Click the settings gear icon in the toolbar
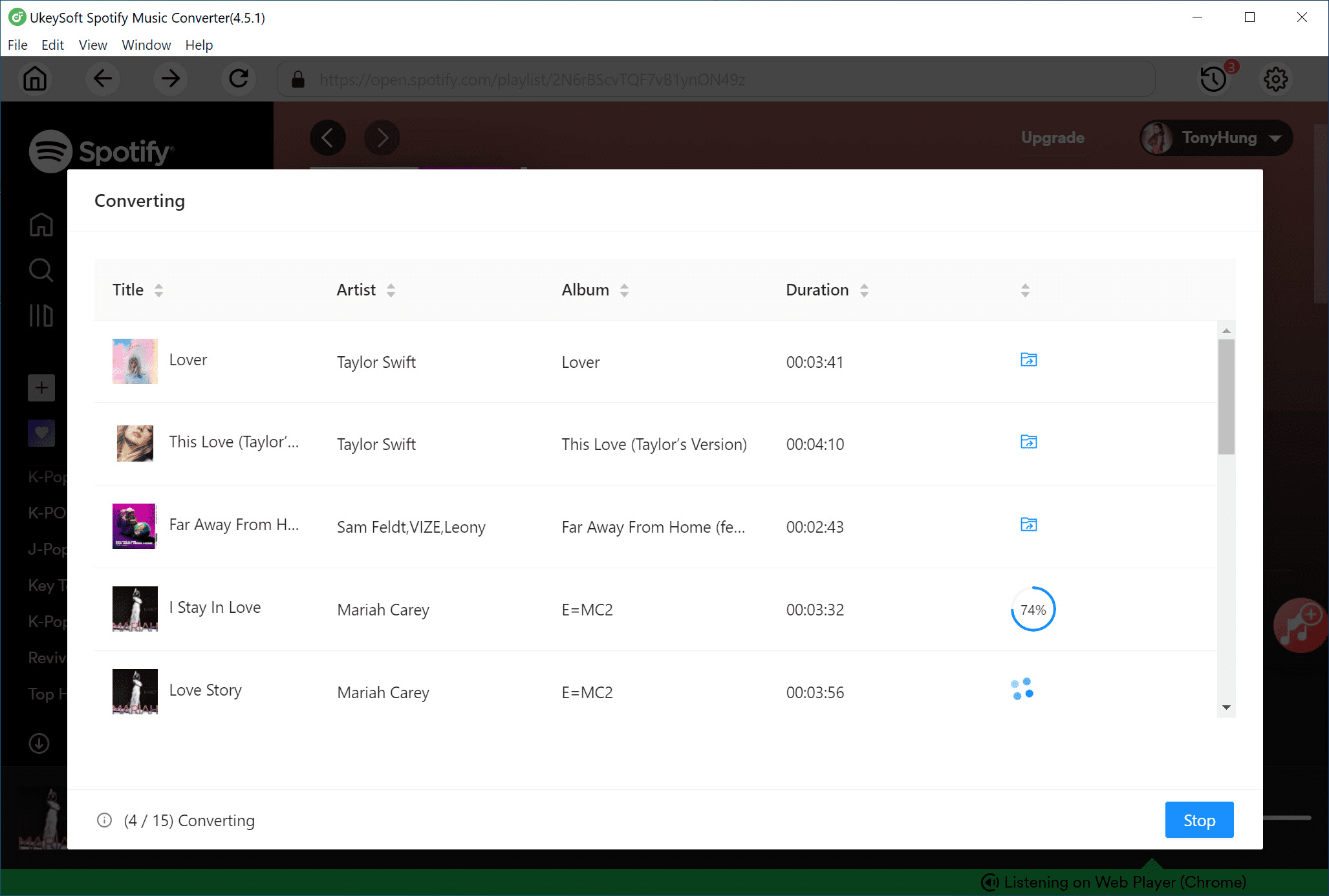 tap(1276, 79)
